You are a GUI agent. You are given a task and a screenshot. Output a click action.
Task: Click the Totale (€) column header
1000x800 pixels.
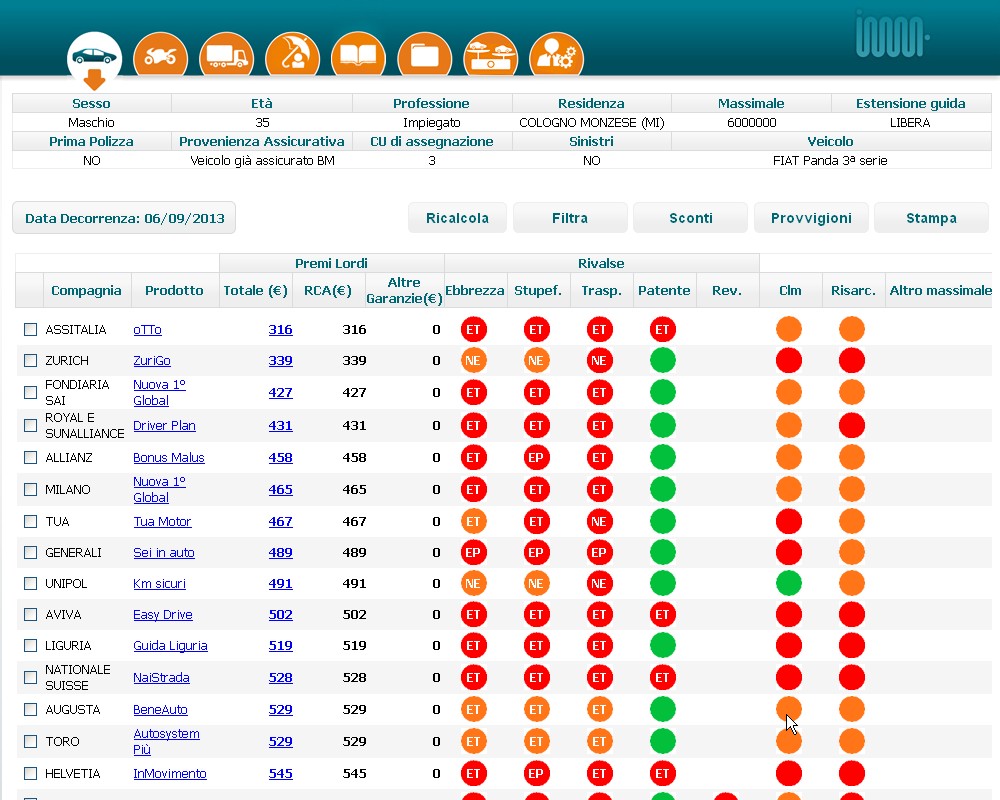point(255,290)
